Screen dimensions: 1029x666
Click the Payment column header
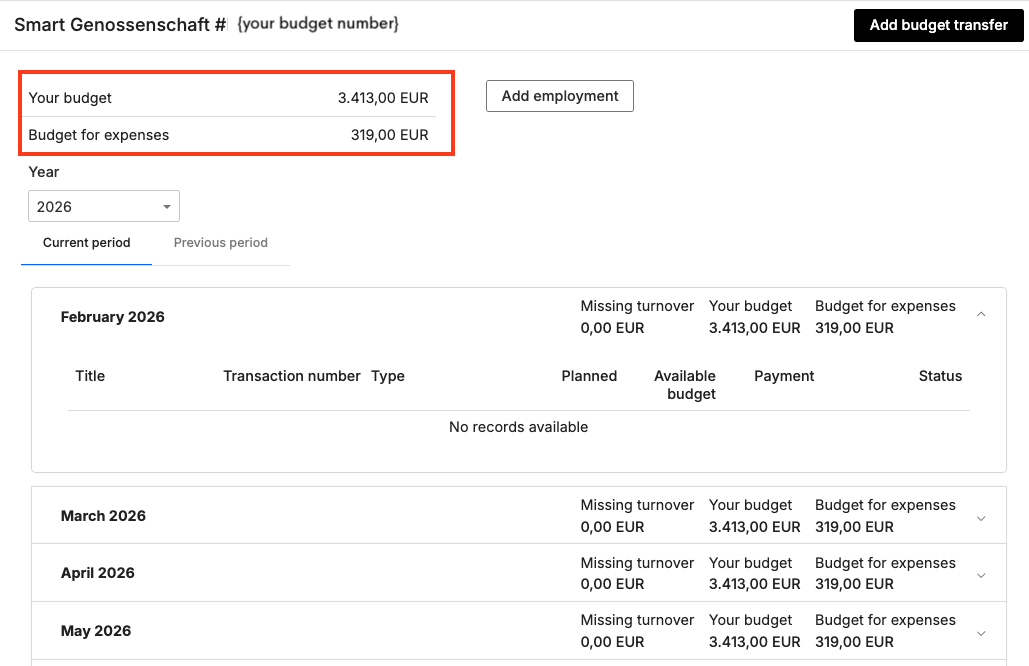(784, 377)
